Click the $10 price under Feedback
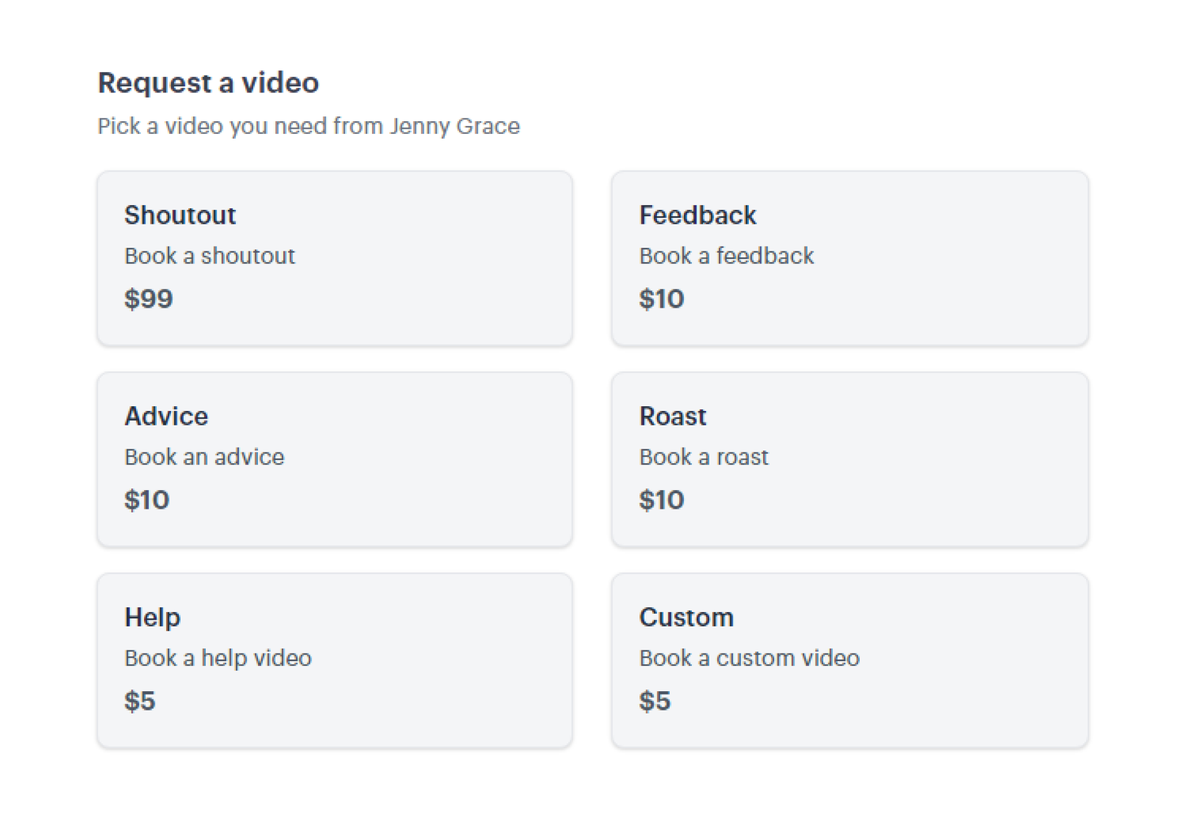1200x816 pixels. tap(662, 299)
